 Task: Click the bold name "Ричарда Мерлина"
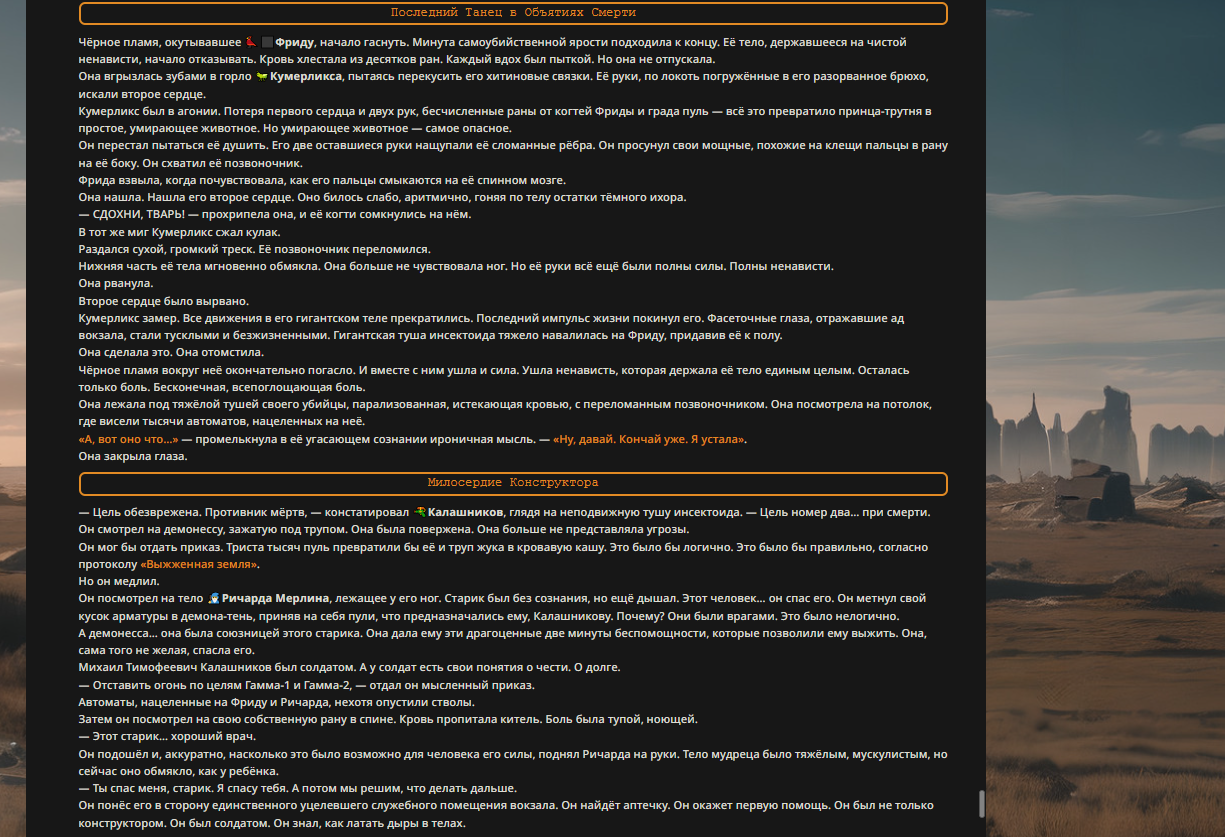pos(277,598)
